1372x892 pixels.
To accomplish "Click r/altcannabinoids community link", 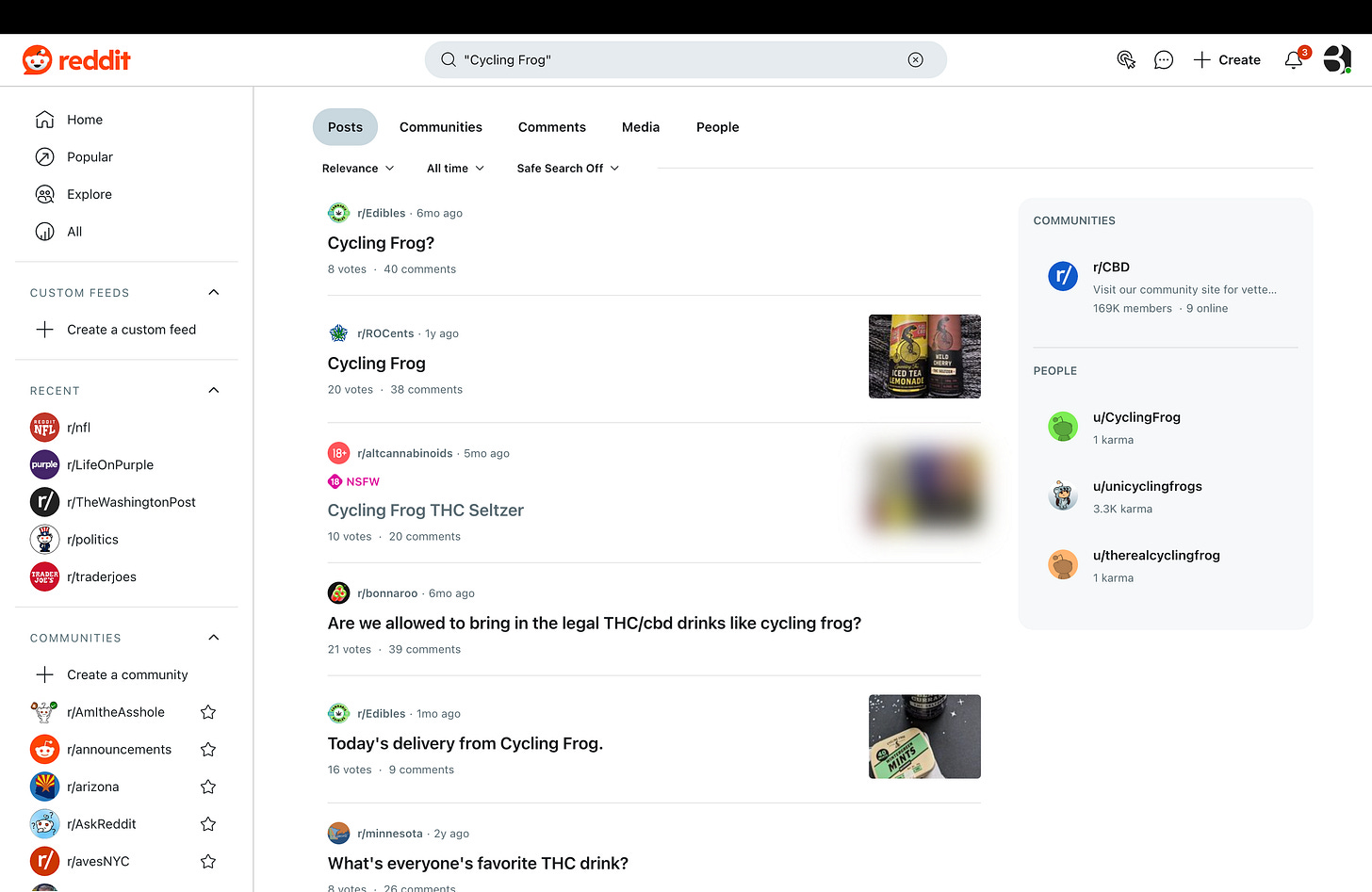I will tap(405, 453).
